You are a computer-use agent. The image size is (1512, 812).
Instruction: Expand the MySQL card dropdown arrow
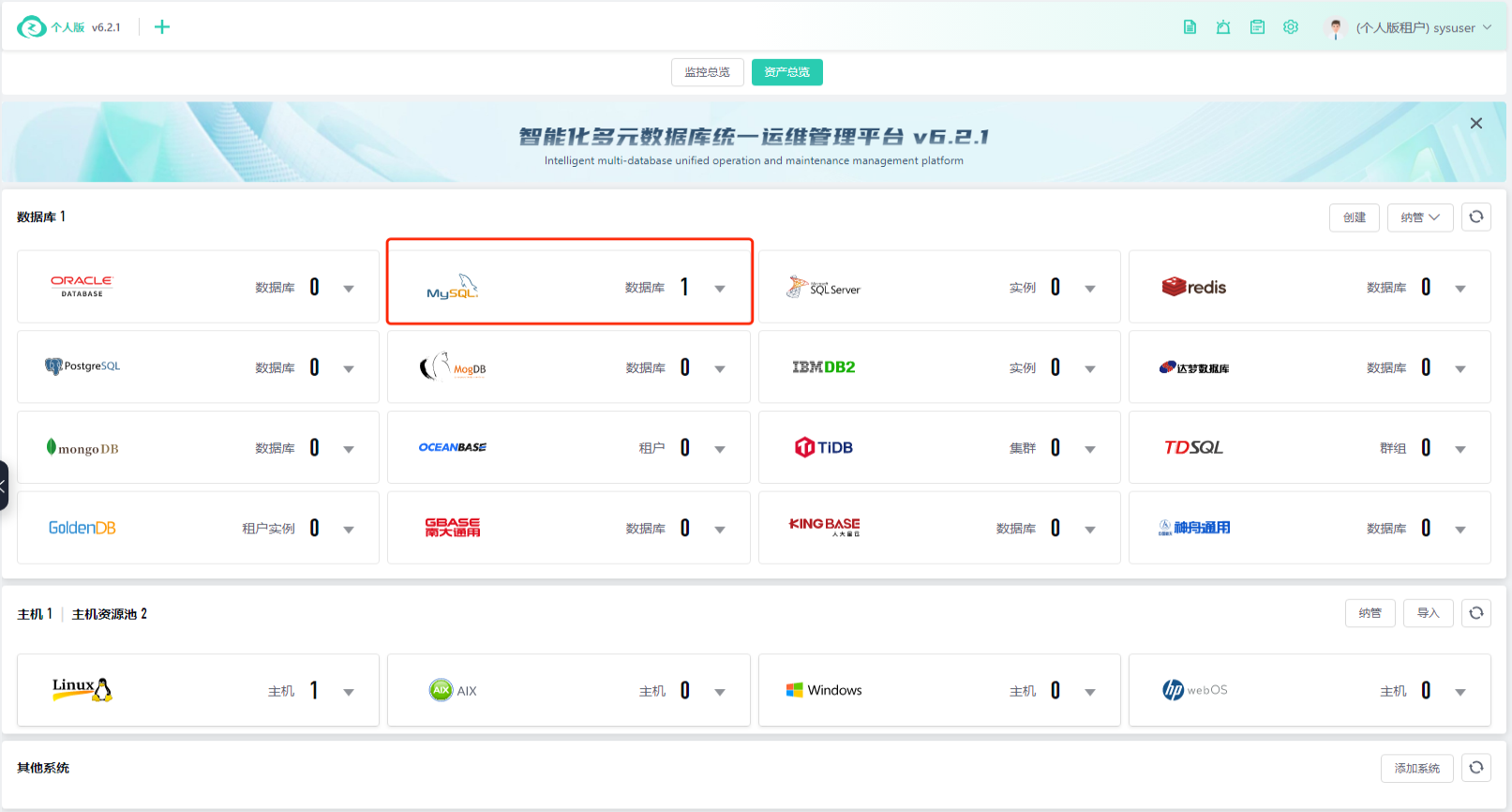(x=720, y=289)
